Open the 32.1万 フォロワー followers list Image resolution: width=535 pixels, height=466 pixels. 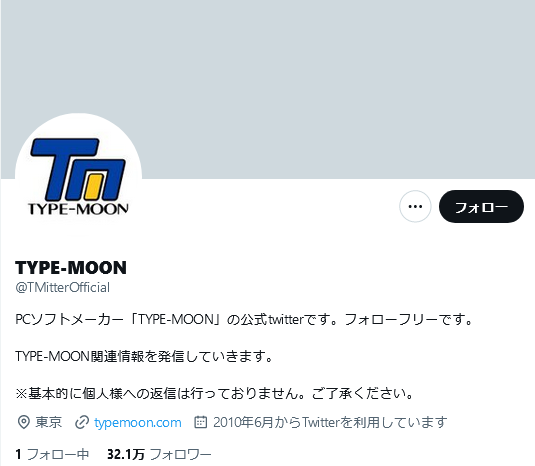(x=159, y=454)
